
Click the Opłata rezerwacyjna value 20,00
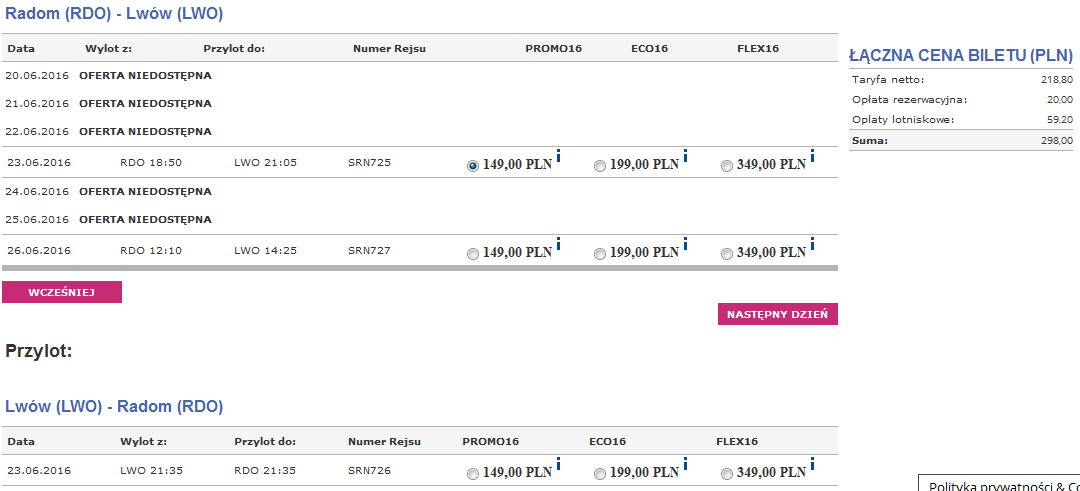click(x=1059, y=100)
